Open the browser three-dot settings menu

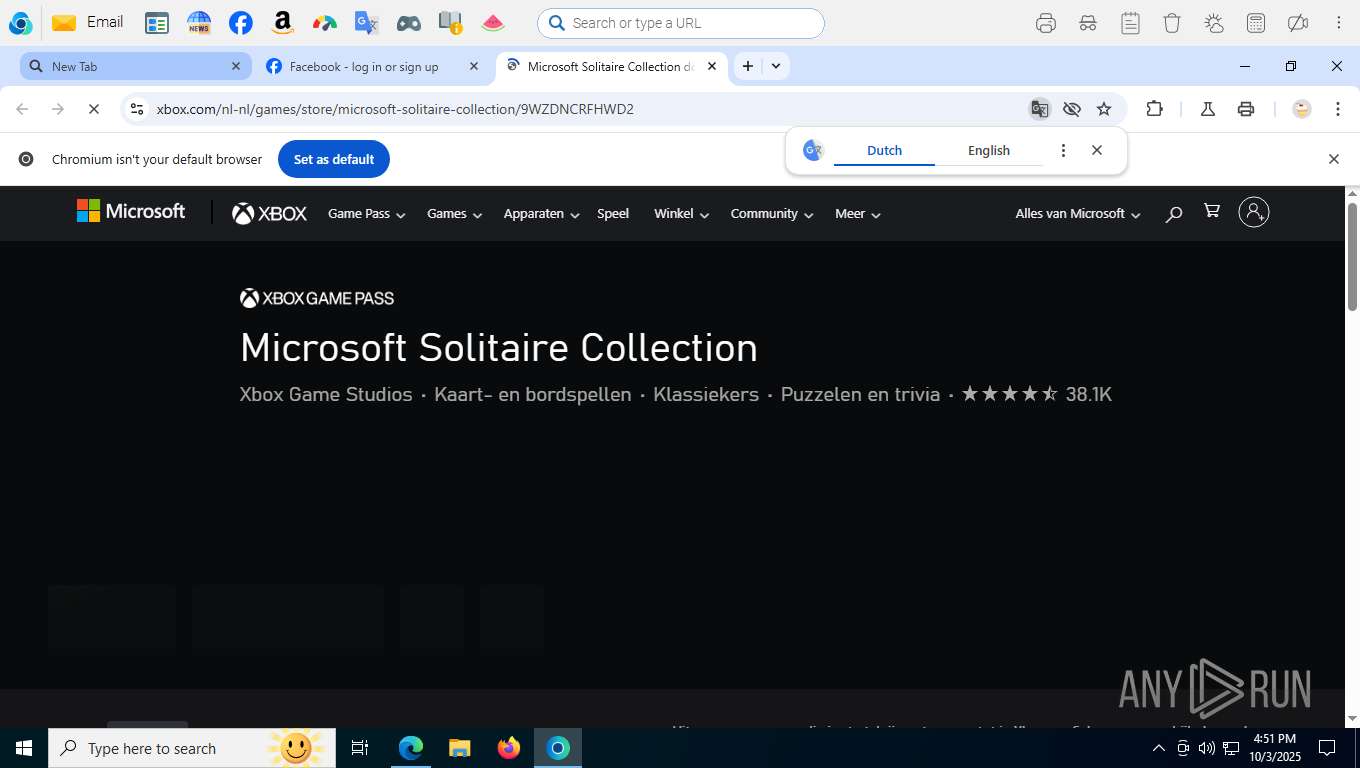(1338, 109)
